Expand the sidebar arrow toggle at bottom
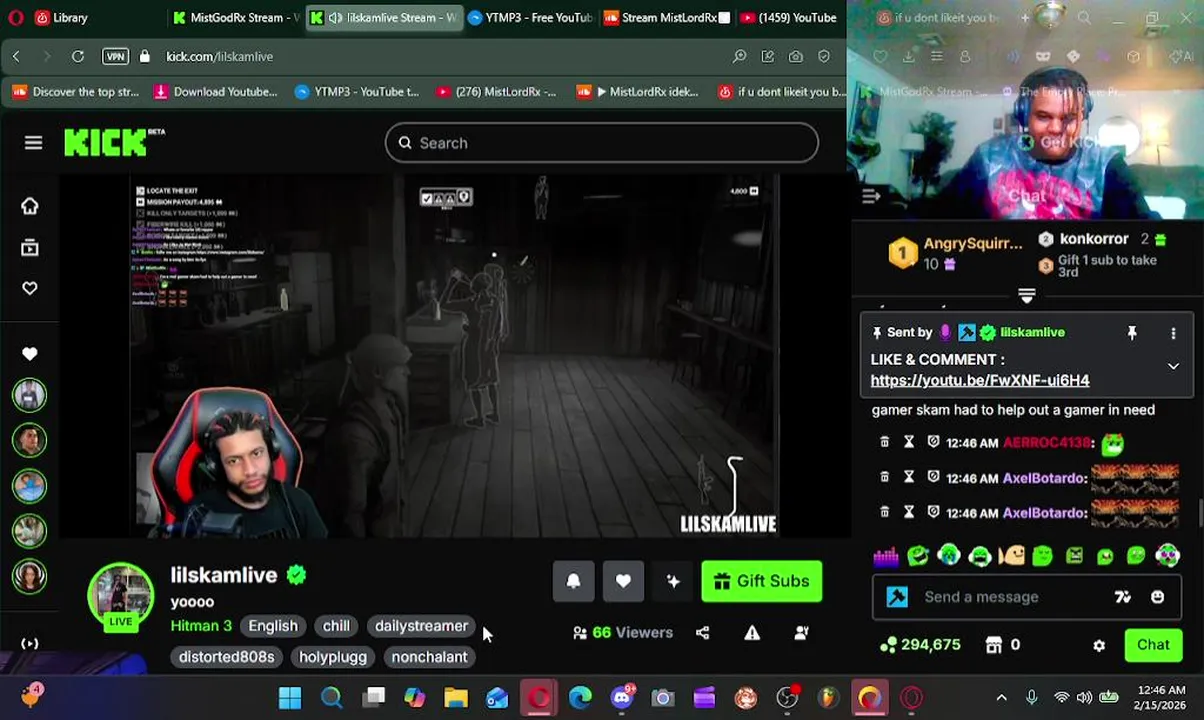Image resolution: width=1204 pixels, height=720 pixels. pyautogui.click(x=30, y=644)
